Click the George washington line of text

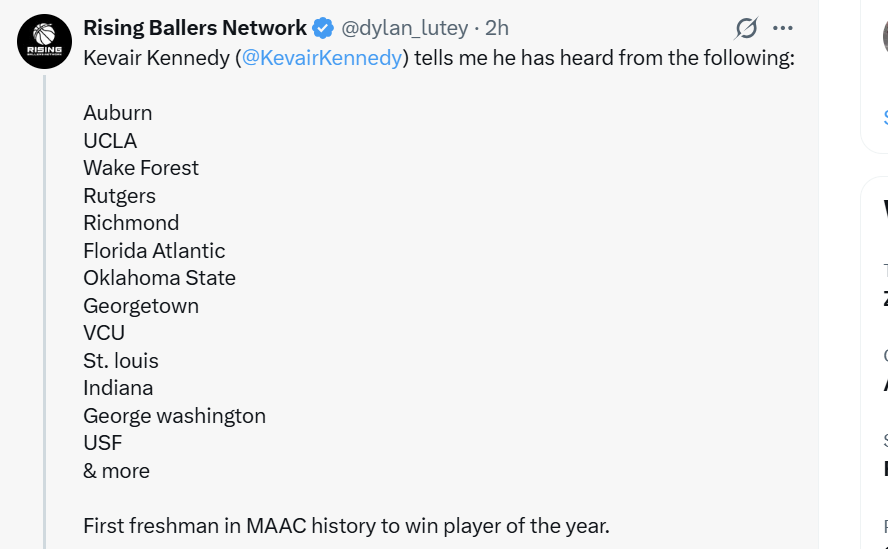[174, 416]
